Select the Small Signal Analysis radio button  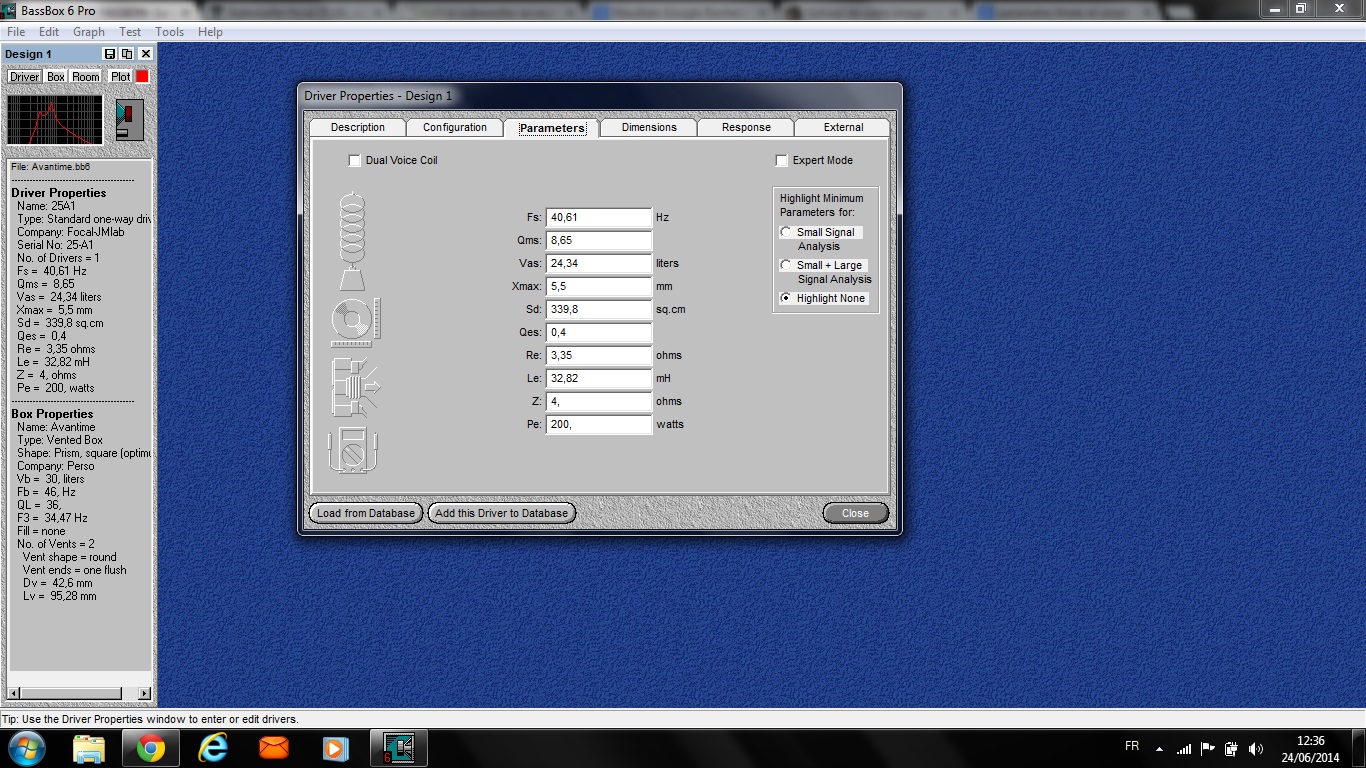point(786,232)
